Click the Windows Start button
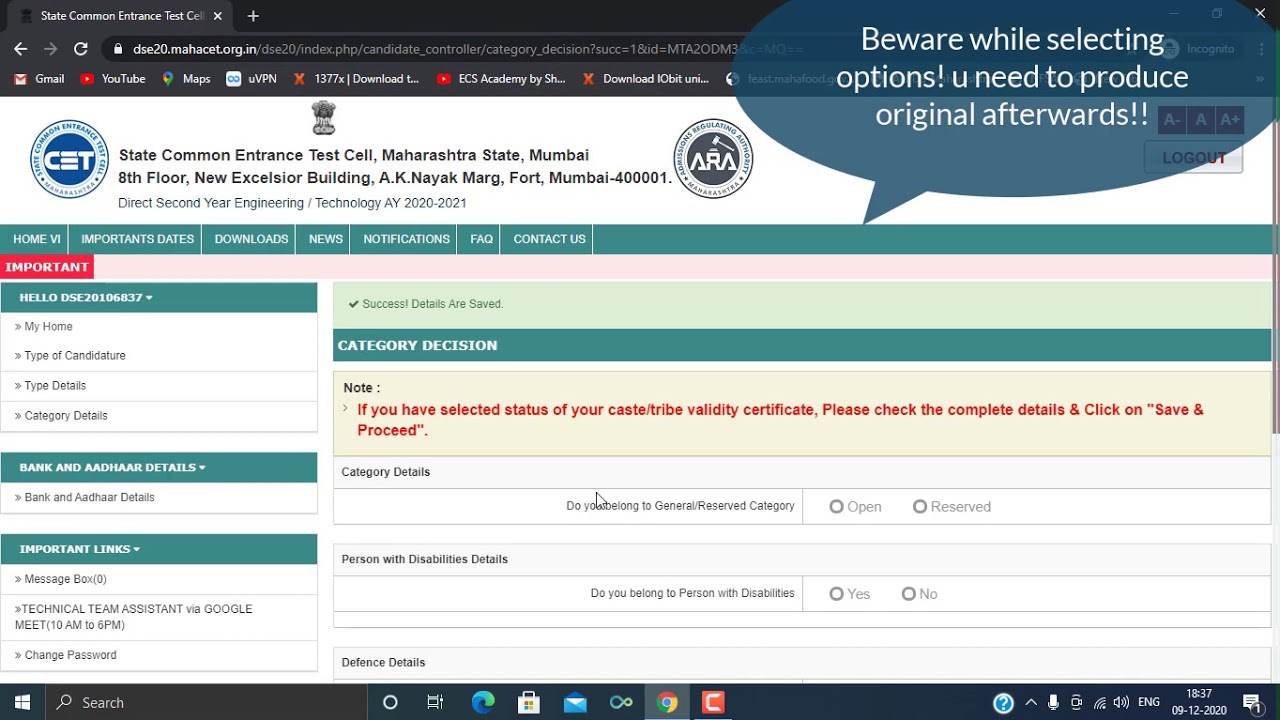The height and width of the screenshot is (720, 1280). [22, 702]
